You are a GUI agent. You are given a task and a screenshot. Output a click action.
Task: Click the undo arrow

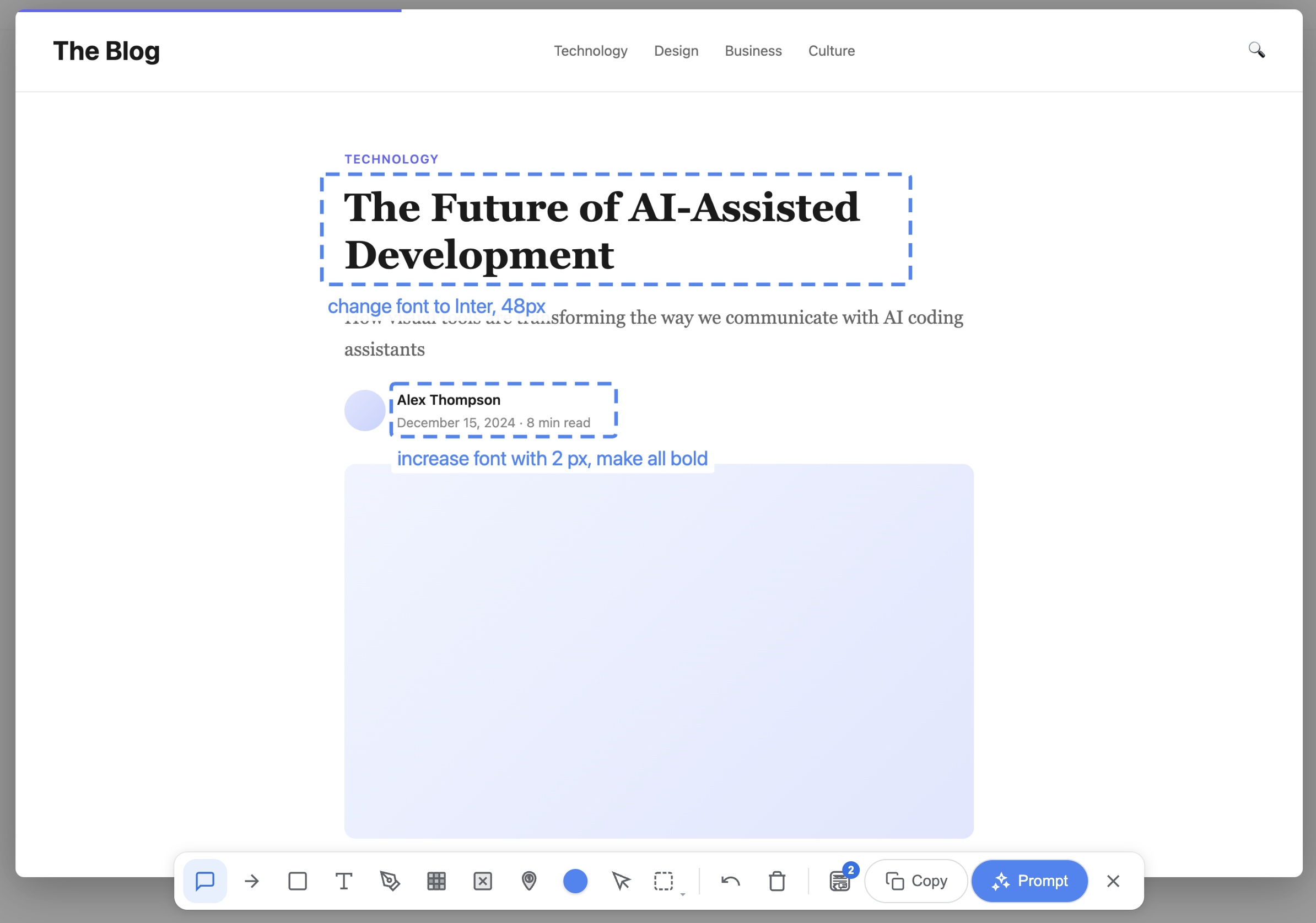click(x=730, y=881)
